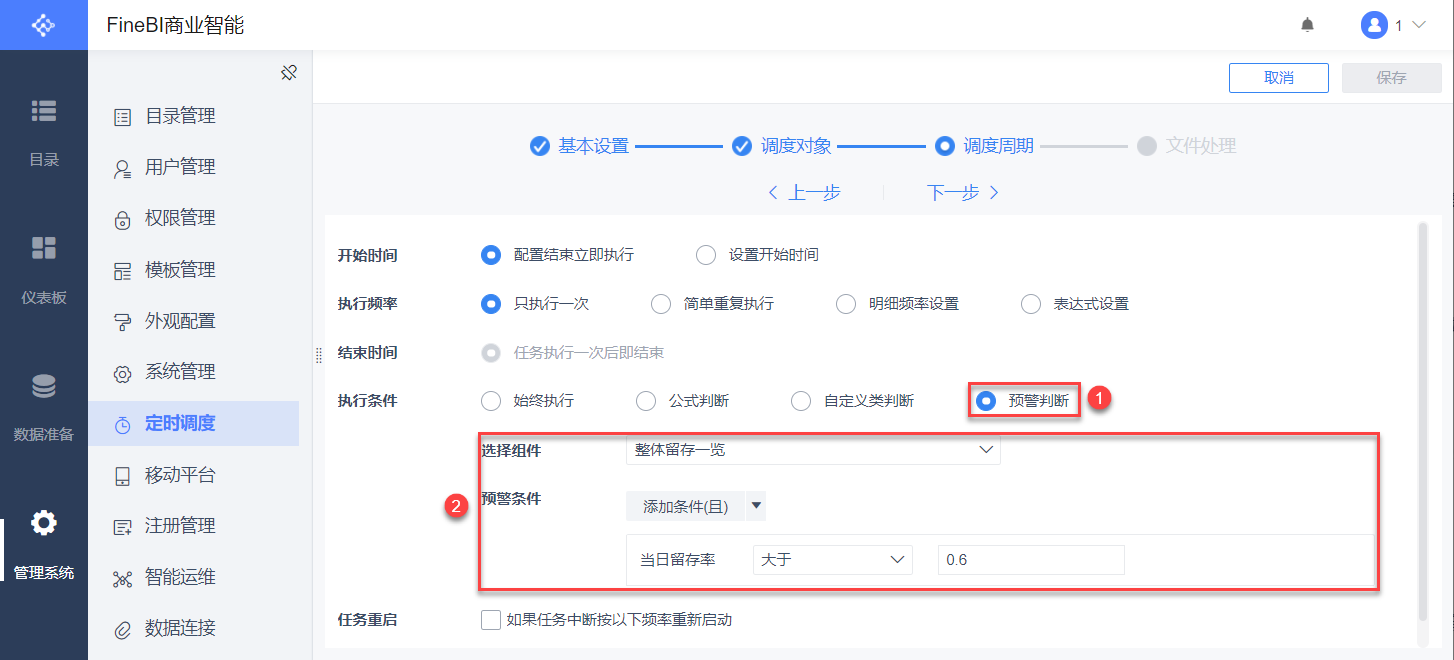The width and height of the screenshot is (1454, 660).
Task: Enable the 任务重启 restart checkbox
Action: (491, 620)
